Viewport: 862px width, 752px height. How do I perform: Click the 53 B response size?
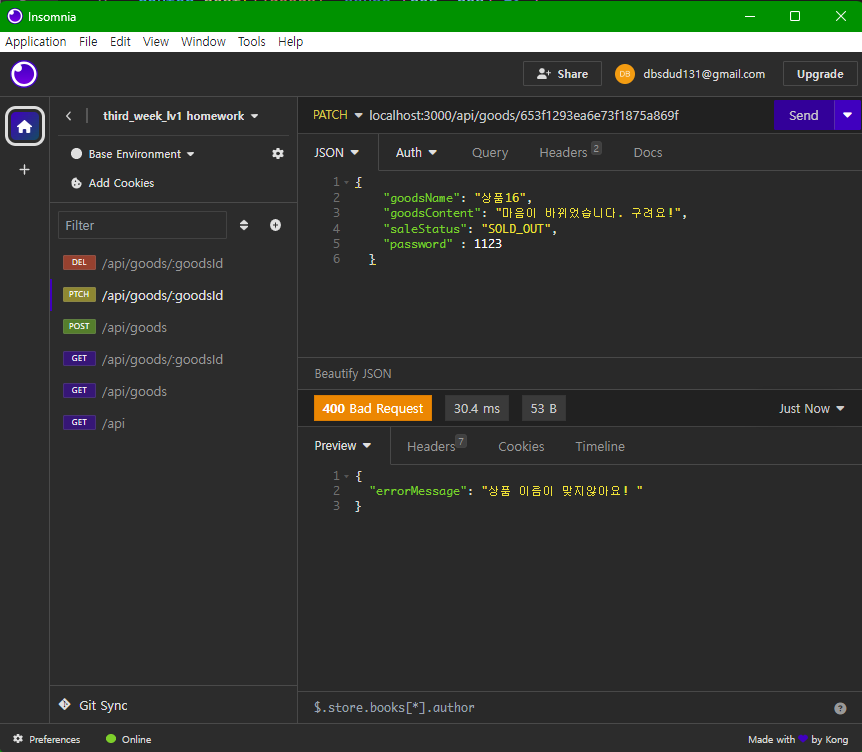pos(544,408)
